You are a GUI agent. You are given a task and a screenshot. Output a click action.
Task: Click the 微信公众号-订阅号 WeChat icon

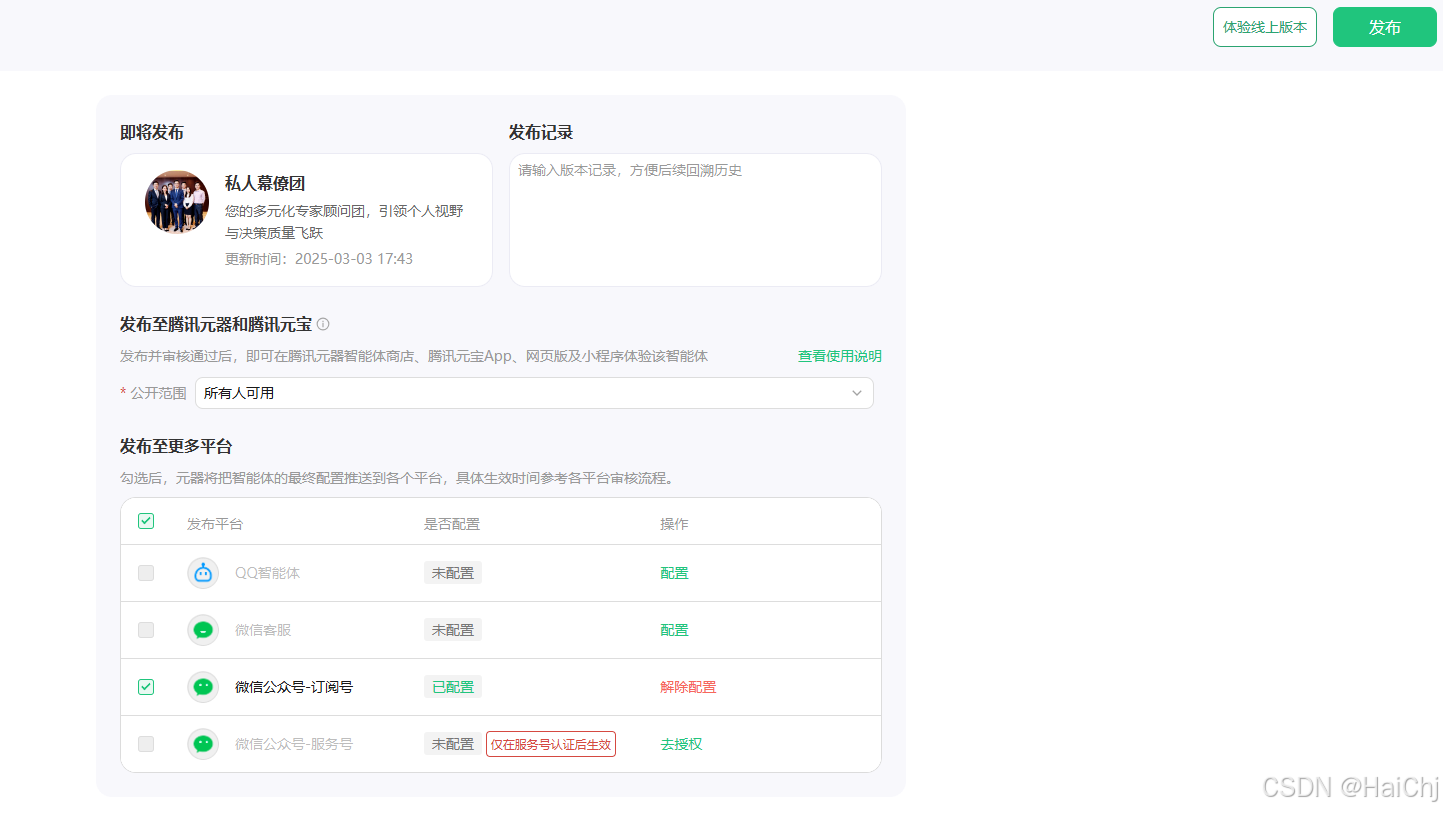click(x=203, y=687)
